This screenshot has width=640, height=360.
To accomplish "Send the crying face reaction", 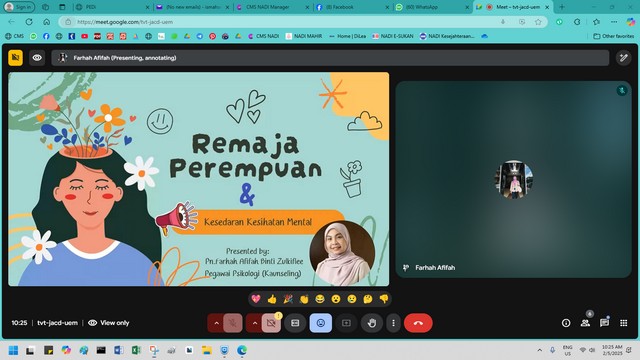I will tap(352, 299).
